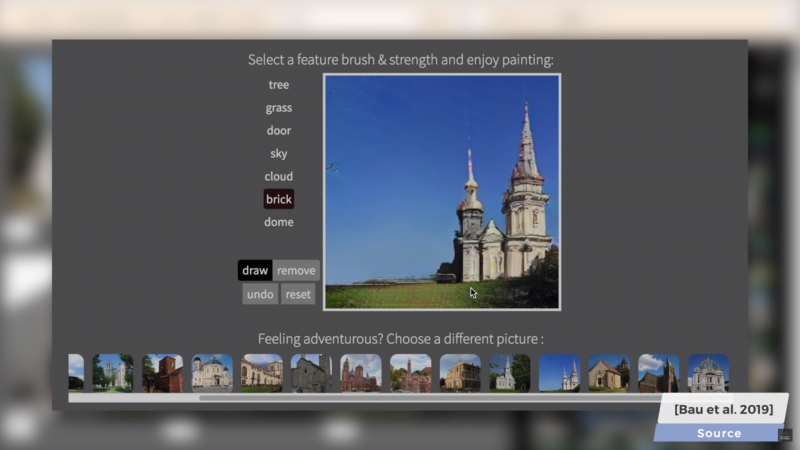
Task: Pick the door feature brush
Action: click(x=278, y=131)
